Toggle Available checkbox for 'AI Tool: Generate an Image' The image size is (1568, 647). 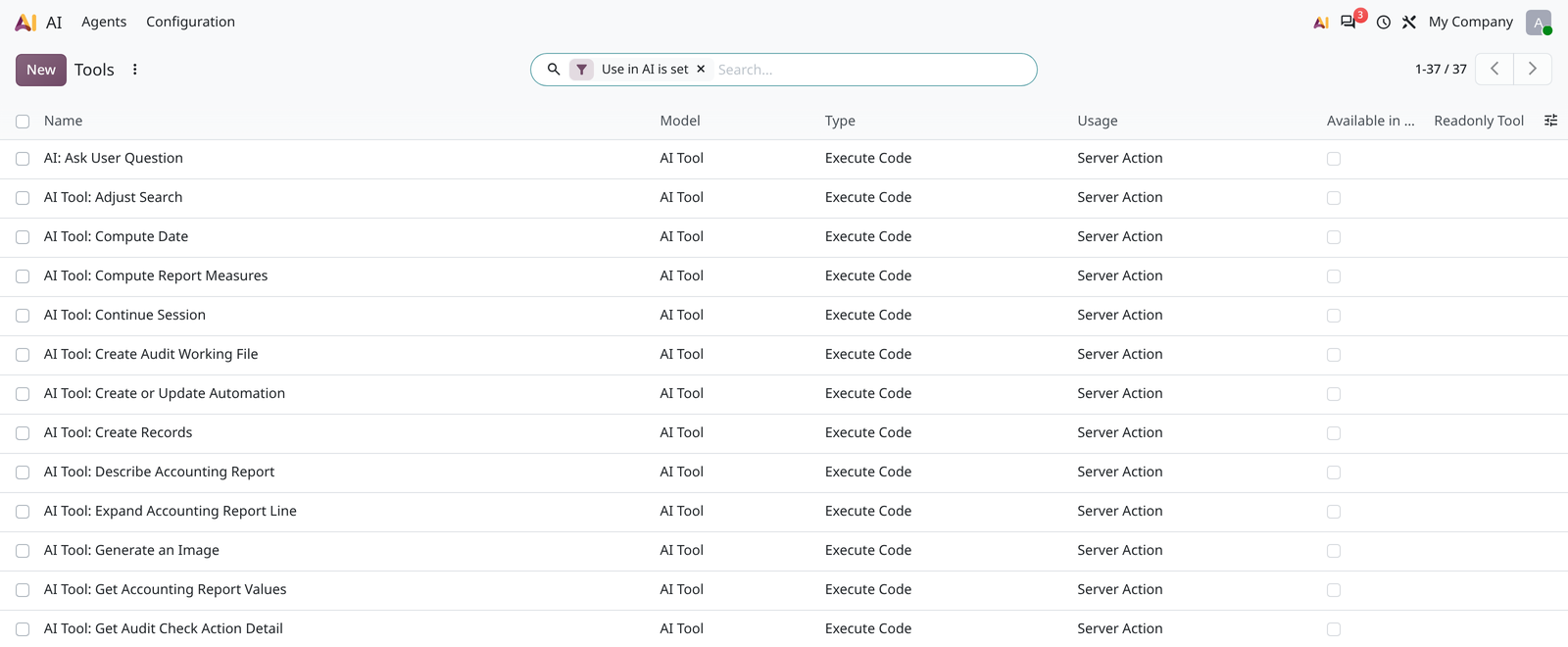[x=1334, y=551]
